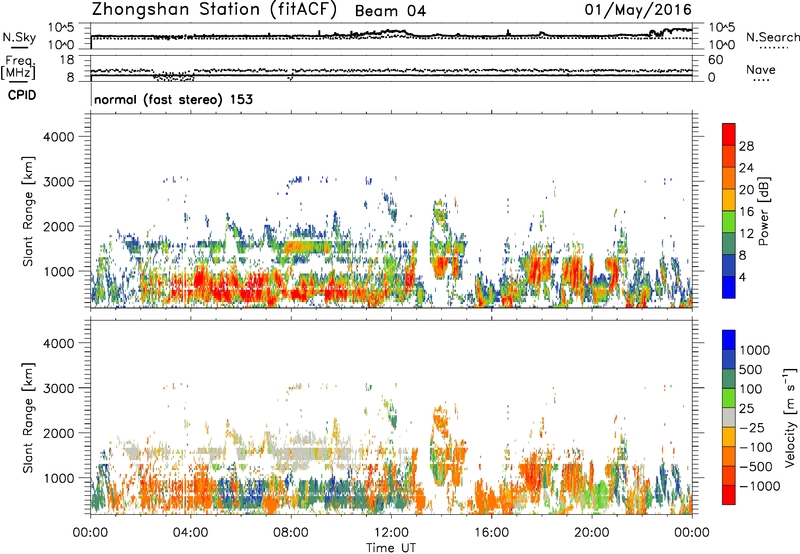The width and height of the screenshot is (800, 554).
Task: Click the '08:00' time tick label
Action: click(291, 533)
